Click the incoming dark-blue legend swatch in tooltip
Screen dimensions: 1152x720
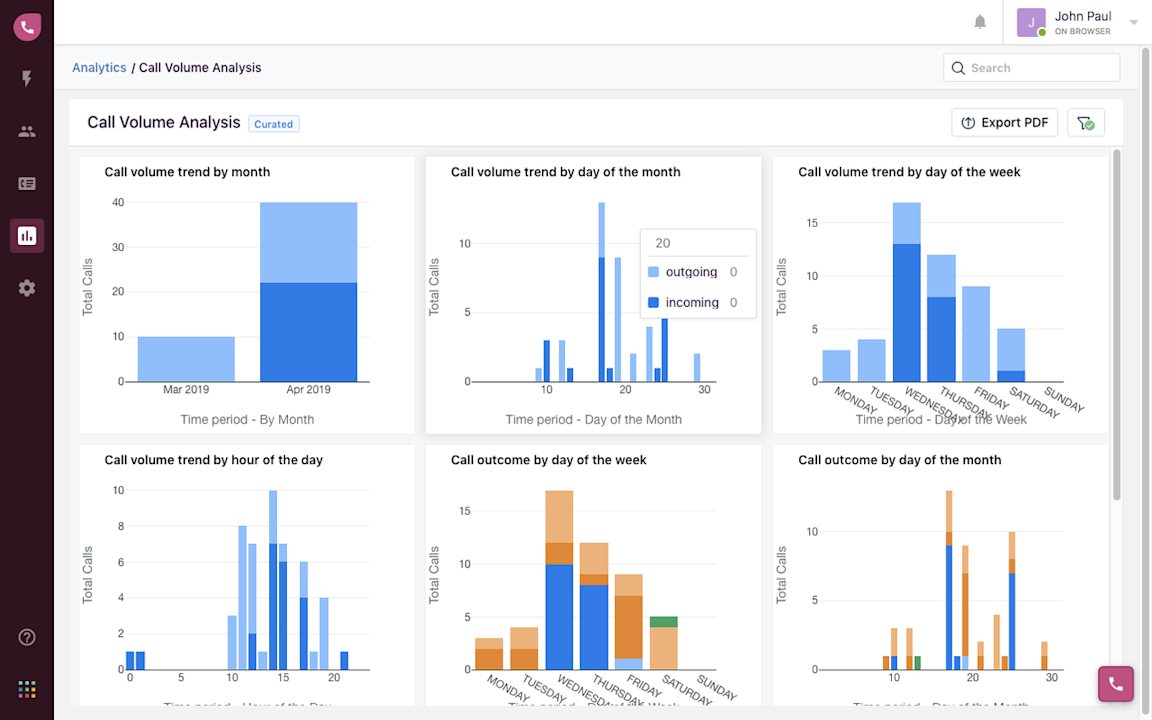653,303
